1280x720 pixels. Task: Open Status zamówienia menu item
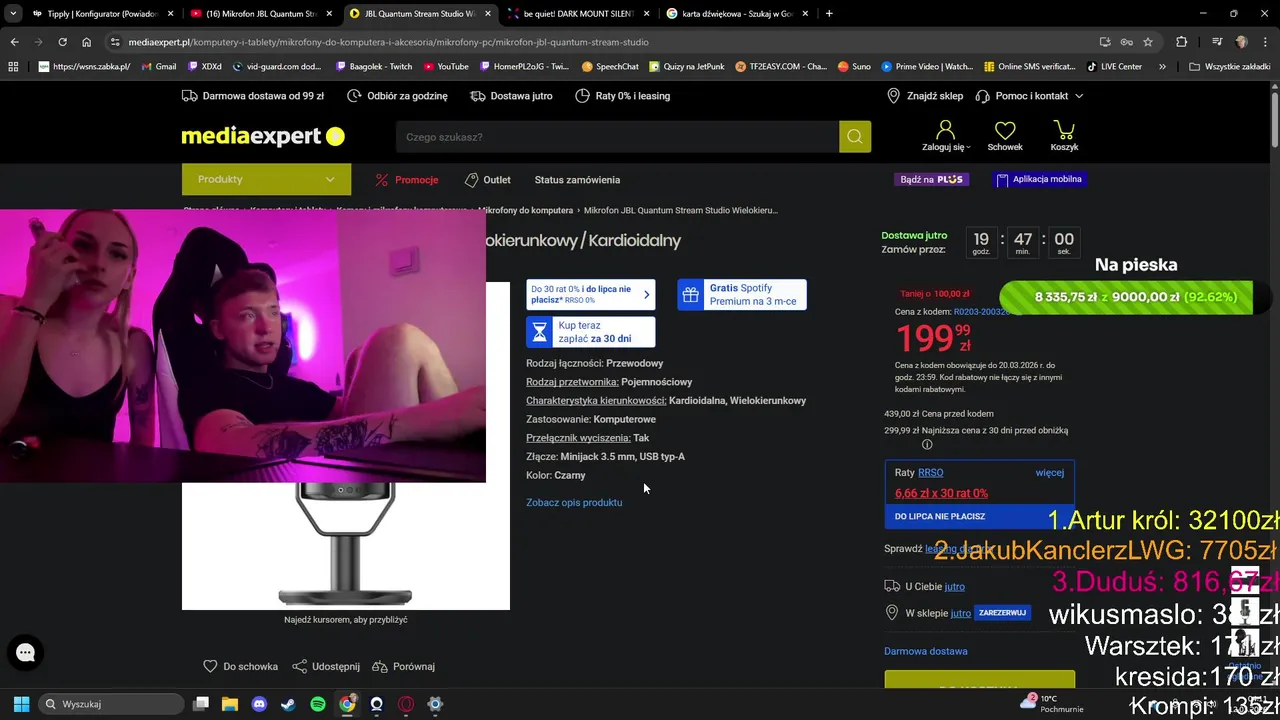click(x=577, y=180)
